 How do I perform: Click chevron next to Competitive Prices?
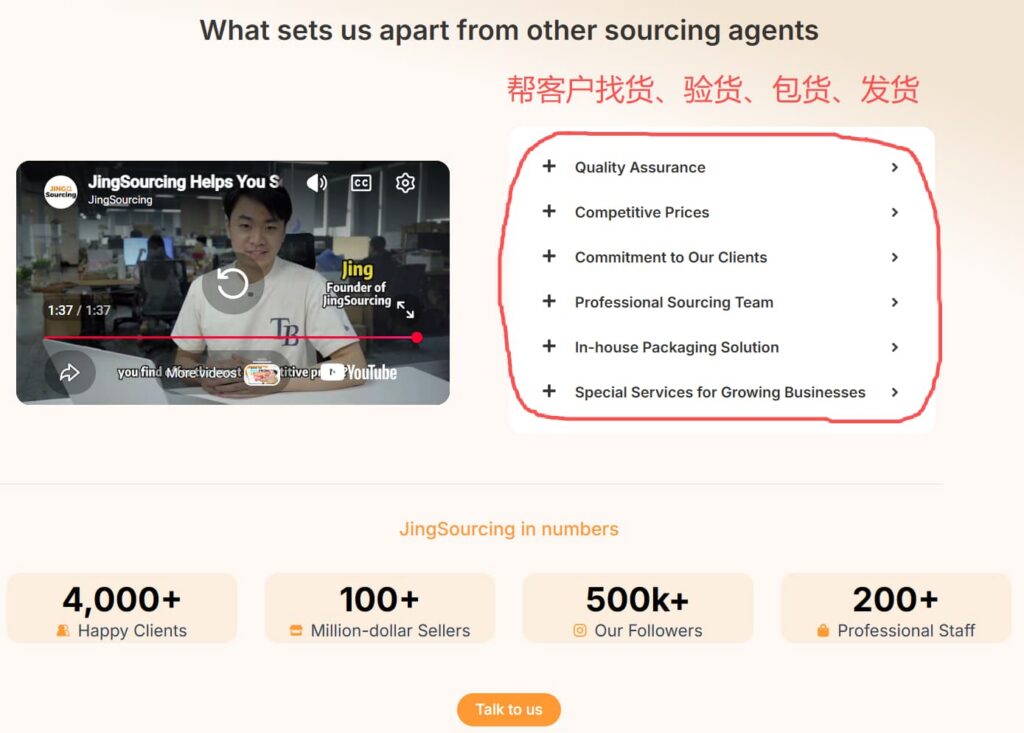pos(895,212)
